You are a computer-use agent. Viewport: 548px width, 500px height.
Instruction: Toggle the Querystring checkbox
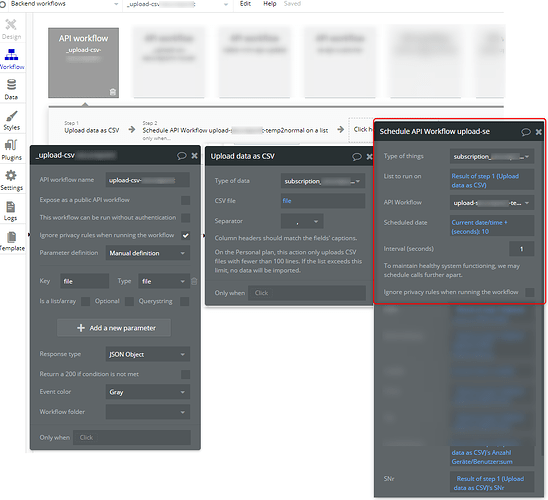click(x=185, y=302)
